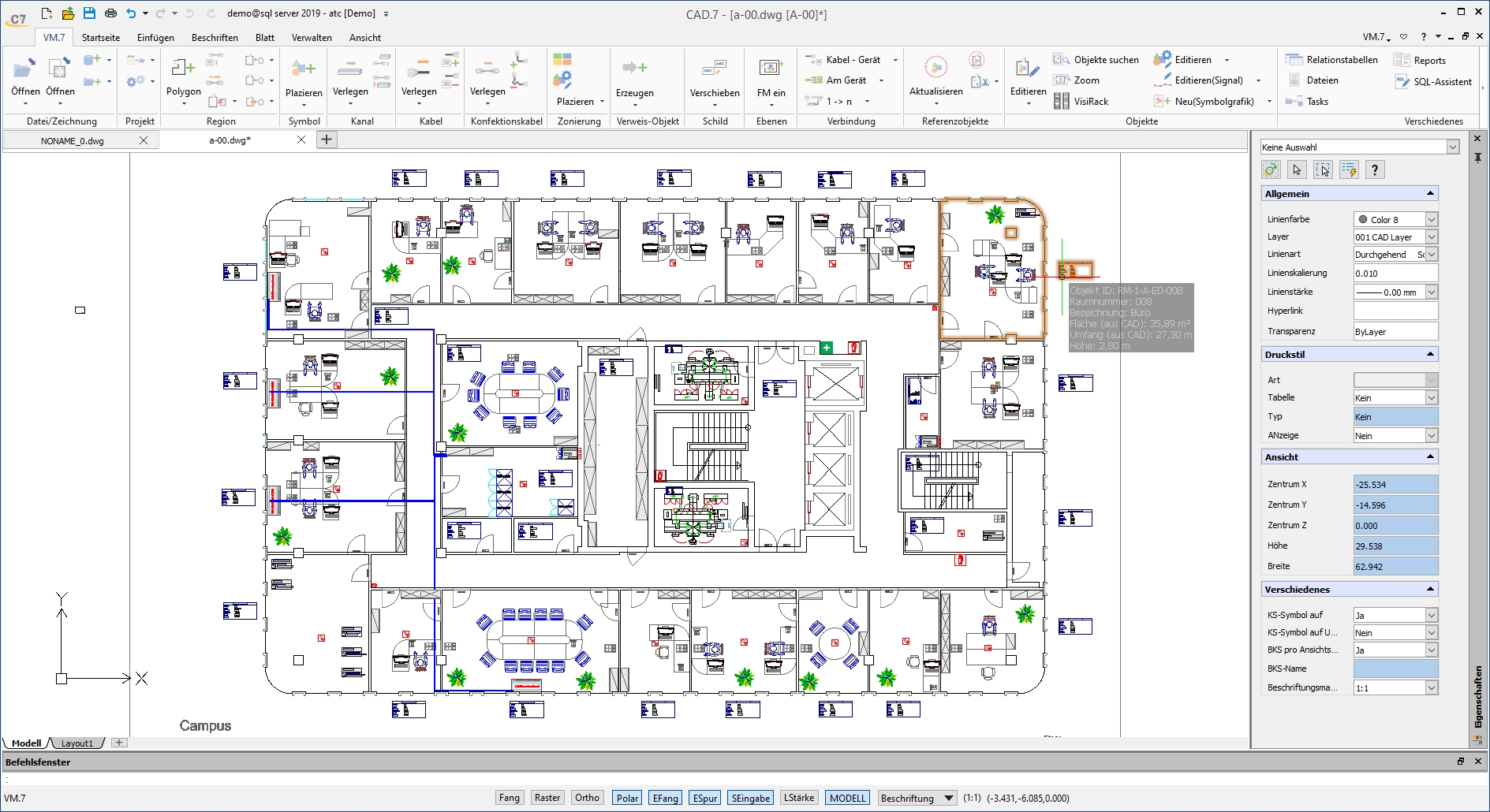Open the Keine Auswahl selection dropdown
Image resolution: width=1490 pixels, height=812 pixels.
[x=1452, y=147]
